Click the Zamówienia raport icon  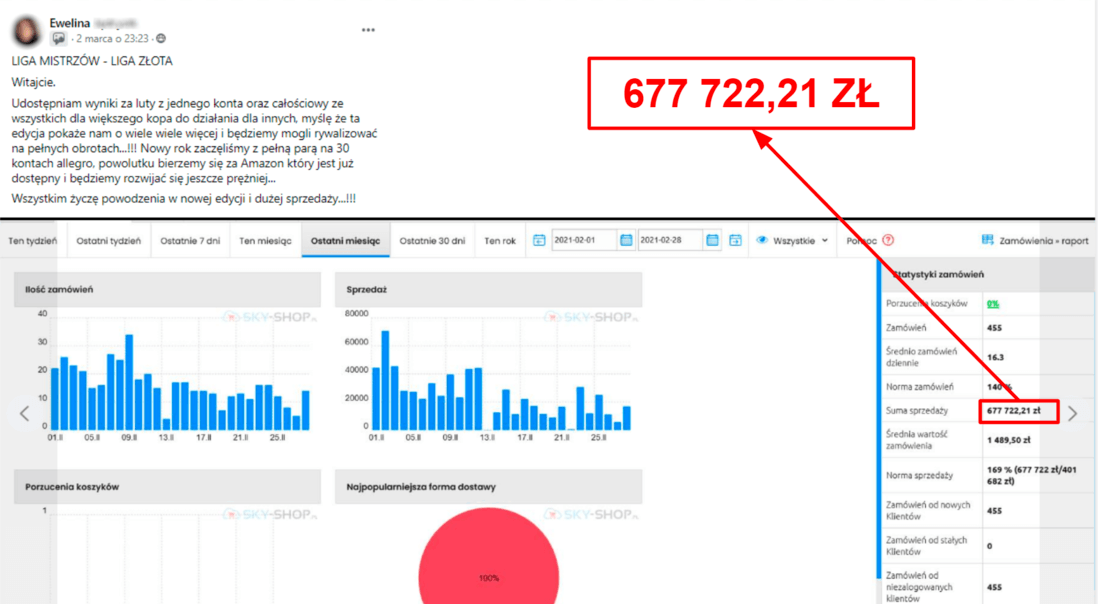point(988,240)
